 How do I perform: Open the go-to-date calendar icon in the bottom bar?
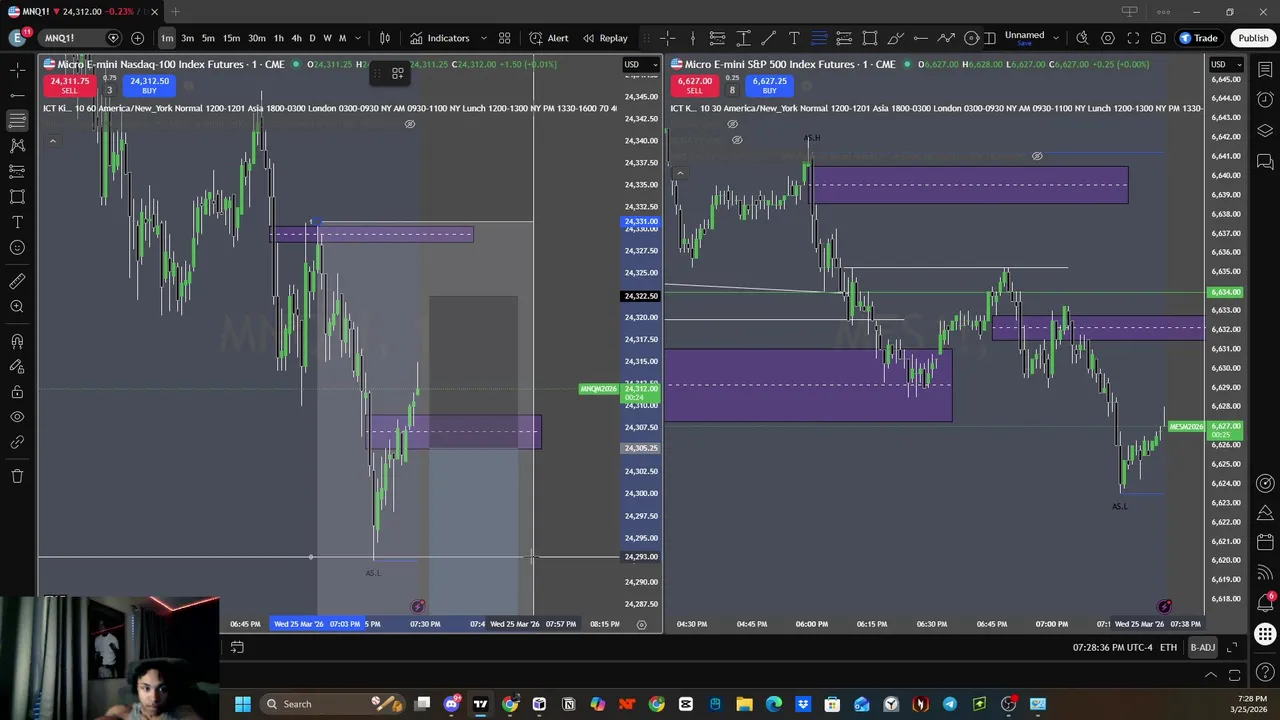tap(237, 648)
